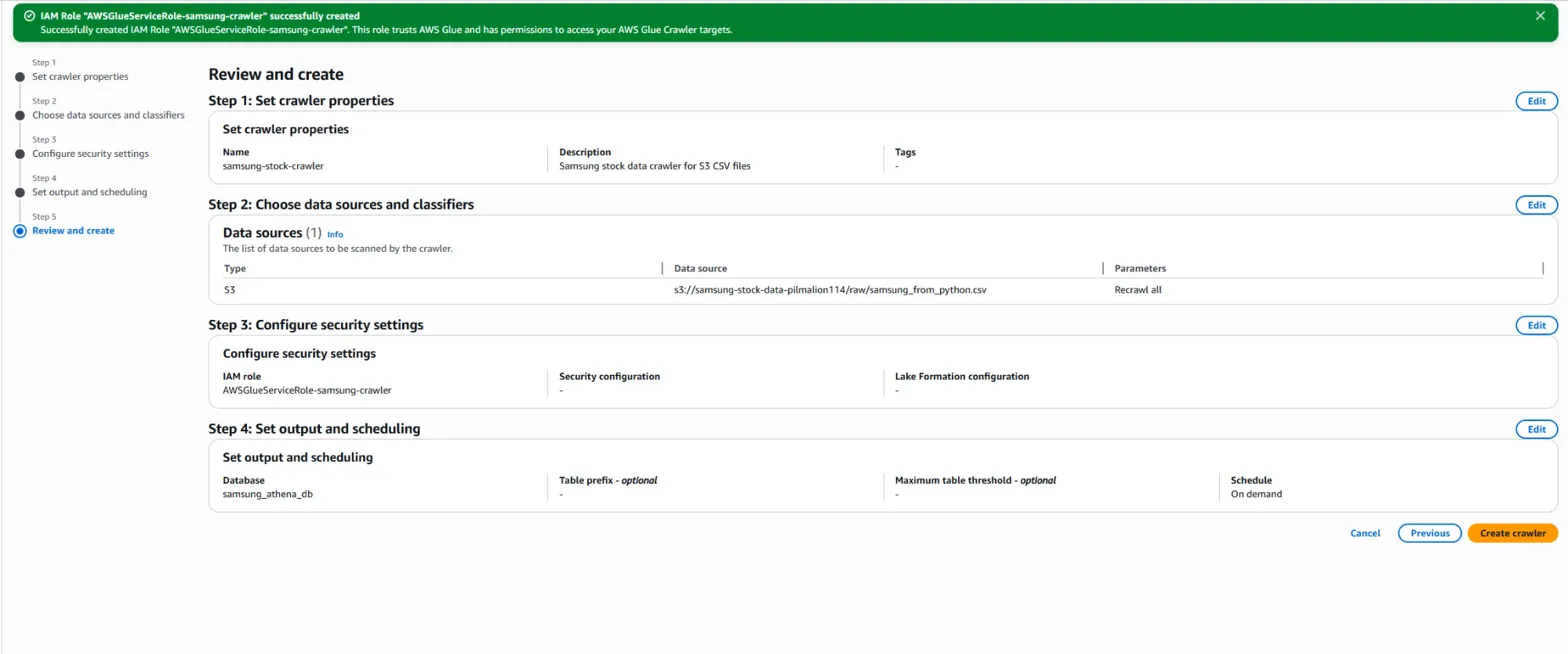Click the Step 2 bullet indicator in sidebar
This screenshot has width=1568, height=654.
point(19,116)
